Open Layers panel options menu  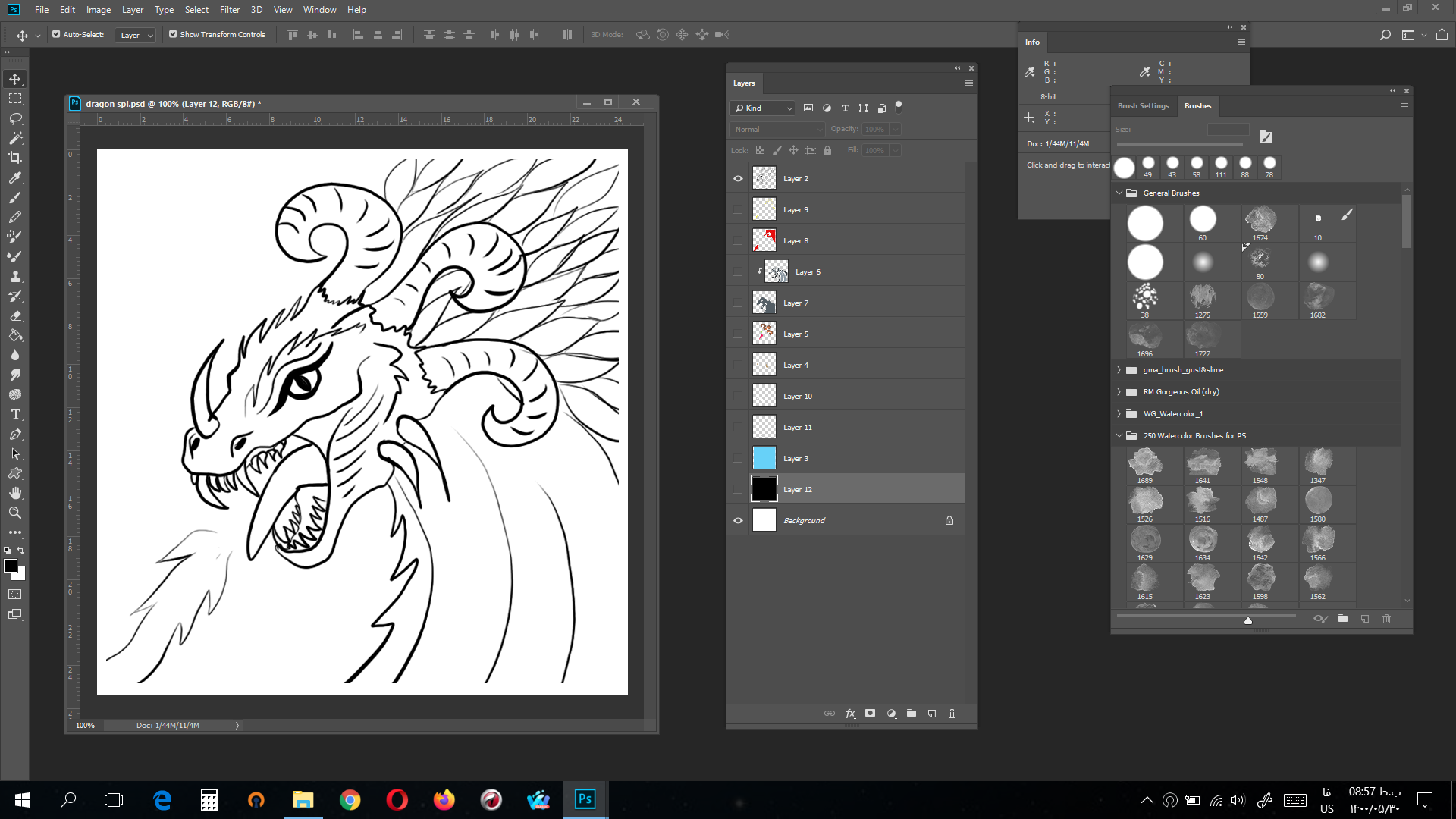(968, 83)
